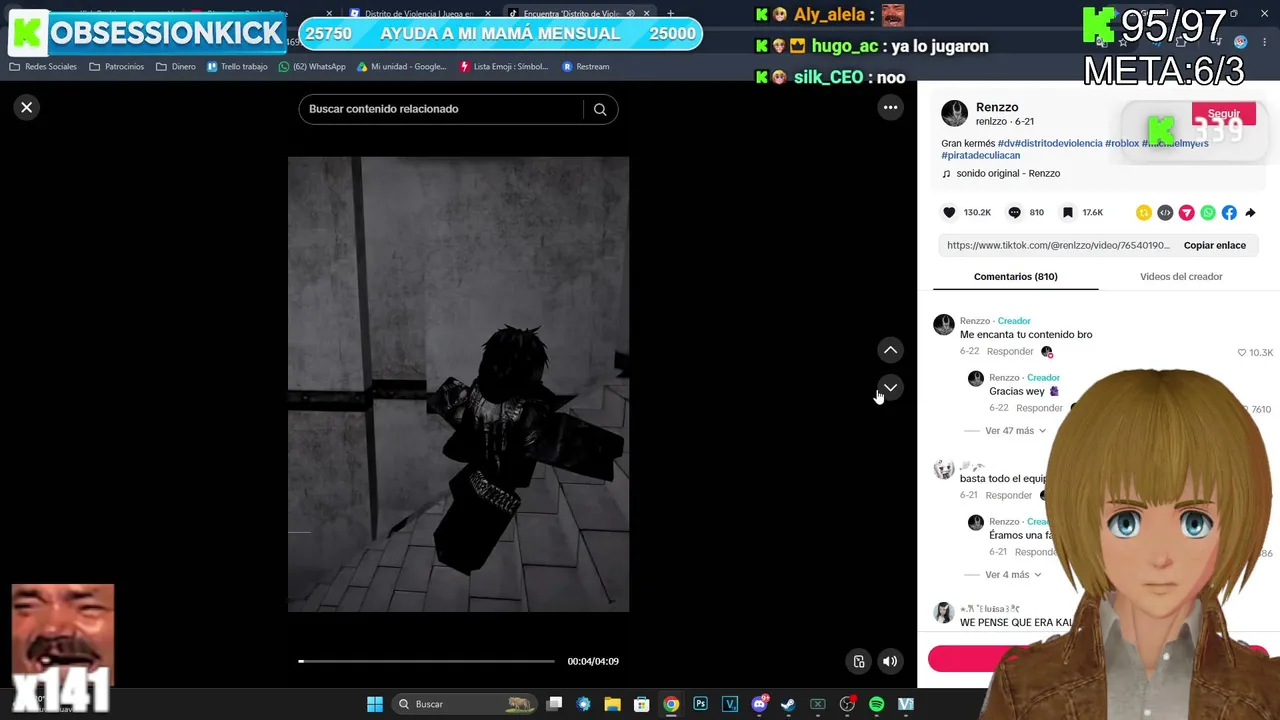Repost the video with yellow icon

click(x=1144, y=212)
